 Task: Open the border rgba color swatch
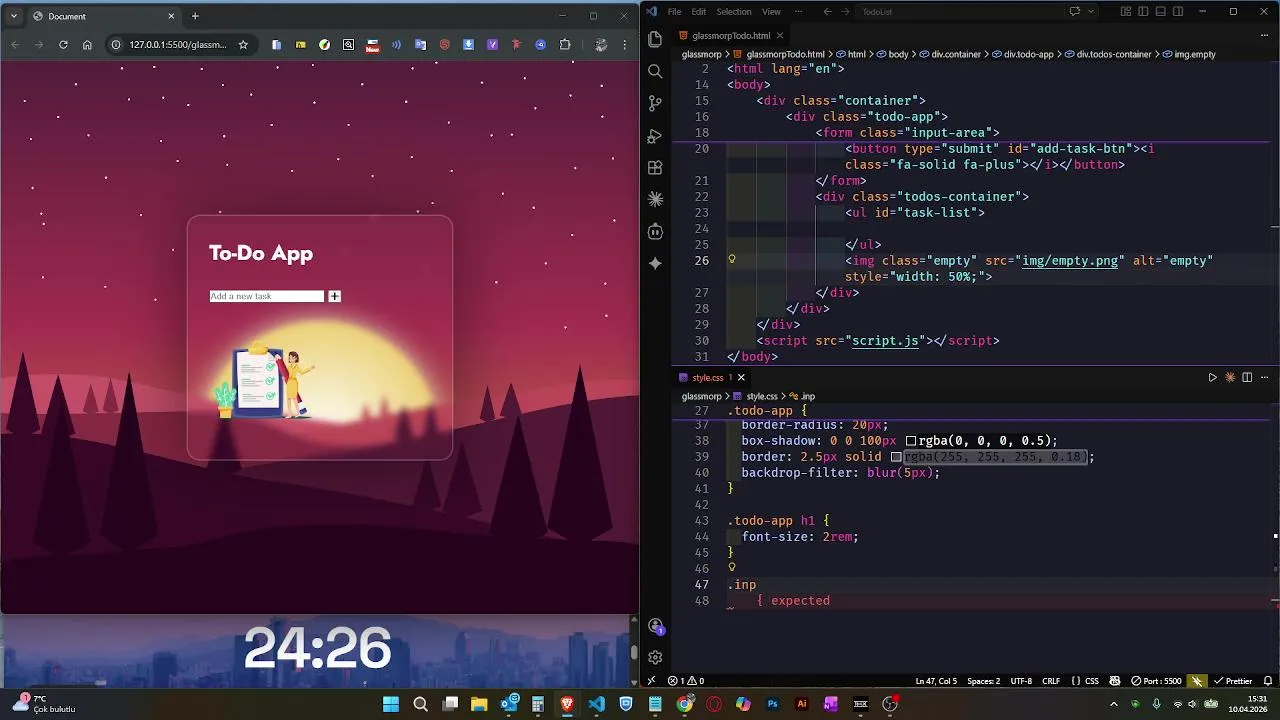[x=896, y=457]
